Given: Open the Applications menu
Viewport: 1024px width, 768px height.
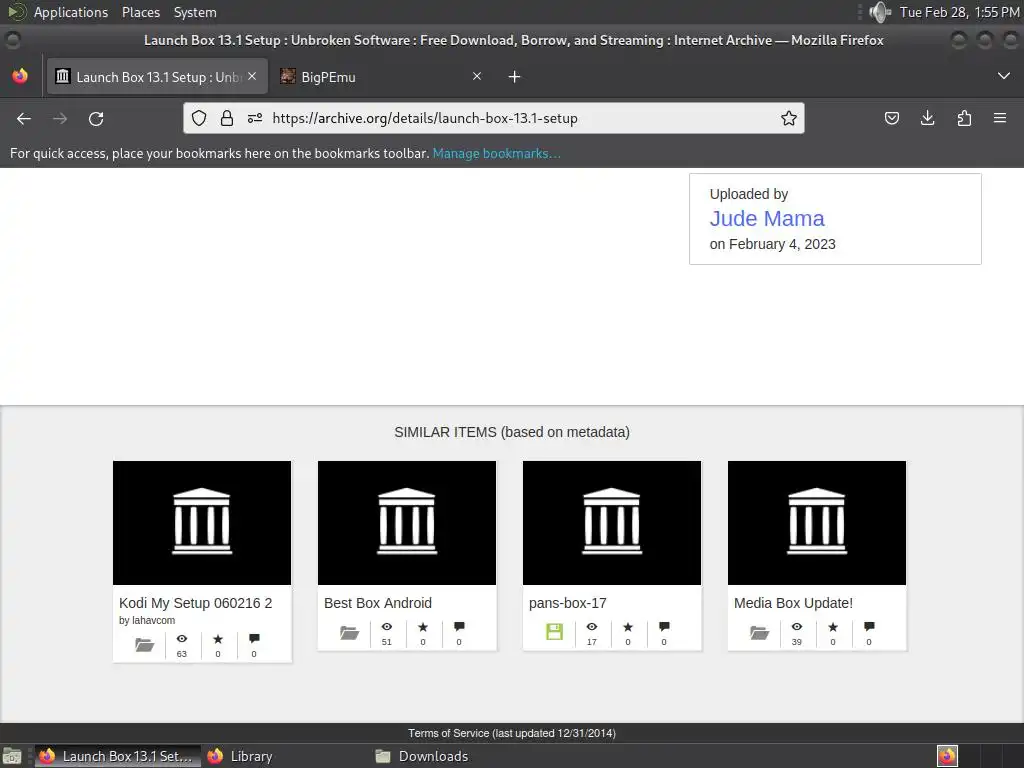Looking at the screenshot, I should coord(71,12).
